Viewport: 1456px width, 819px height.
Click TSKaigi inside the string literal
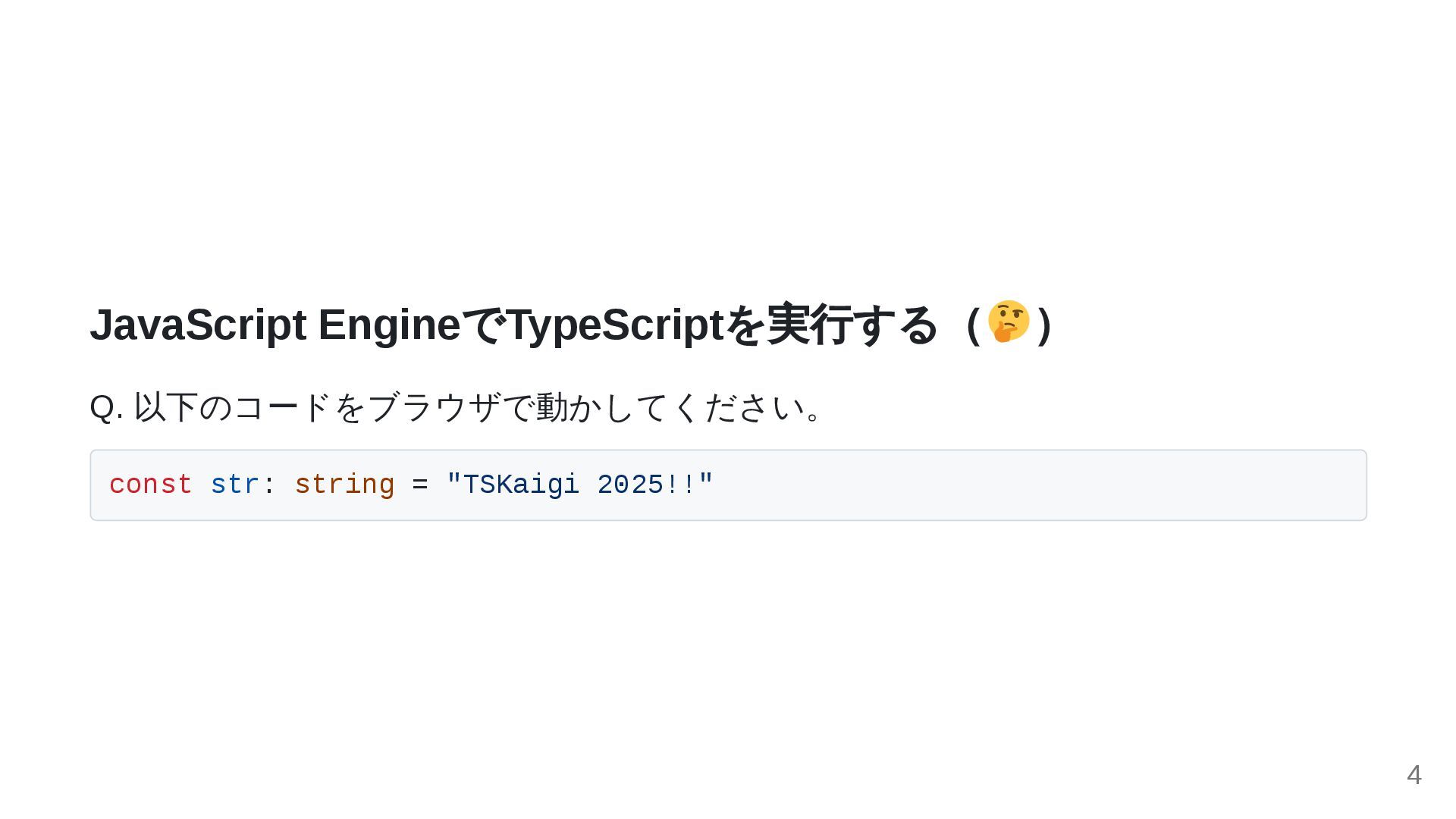pyautogui.click(x=521, y=485)
